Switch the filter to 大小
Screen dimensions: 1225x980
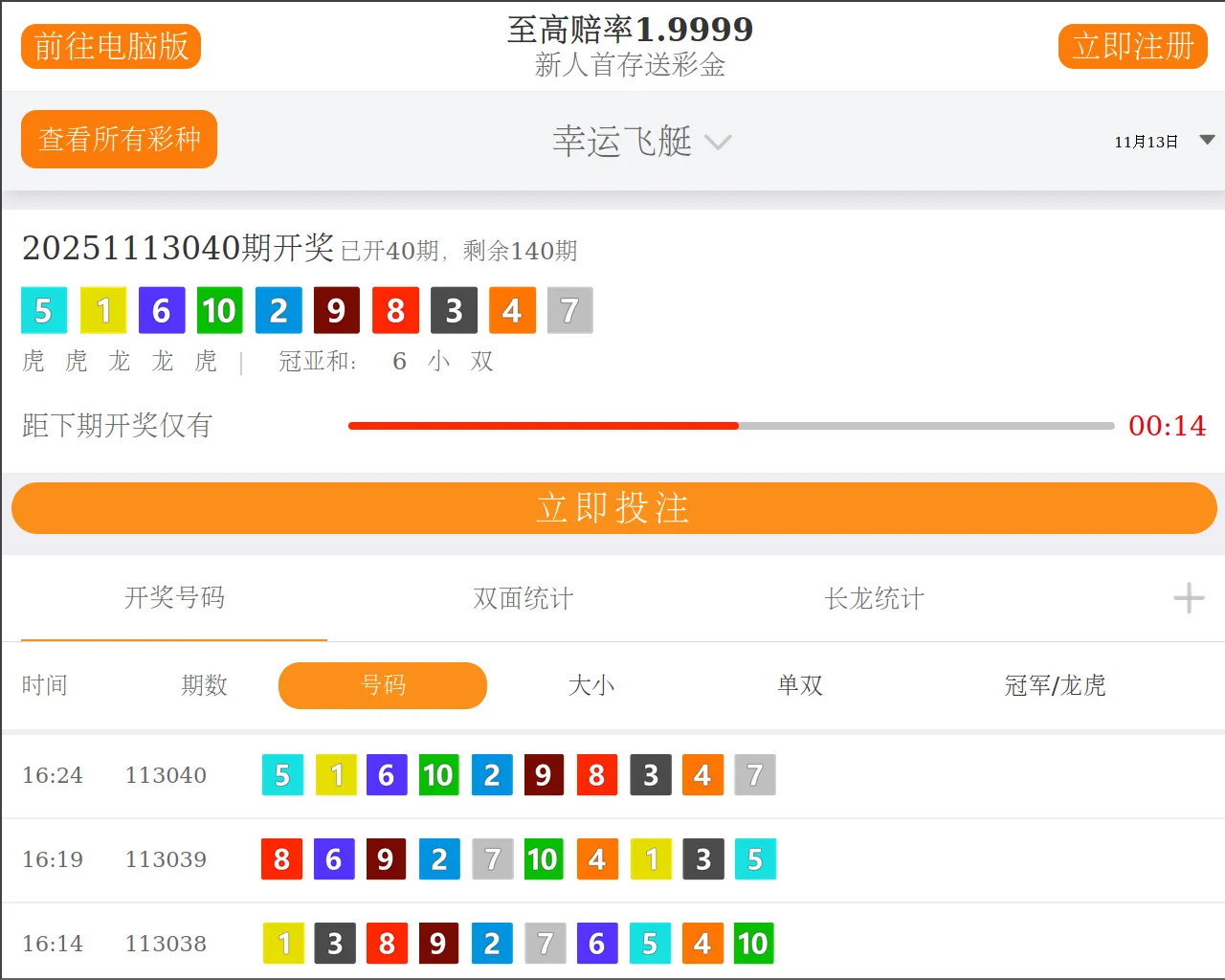coord(591,685)
